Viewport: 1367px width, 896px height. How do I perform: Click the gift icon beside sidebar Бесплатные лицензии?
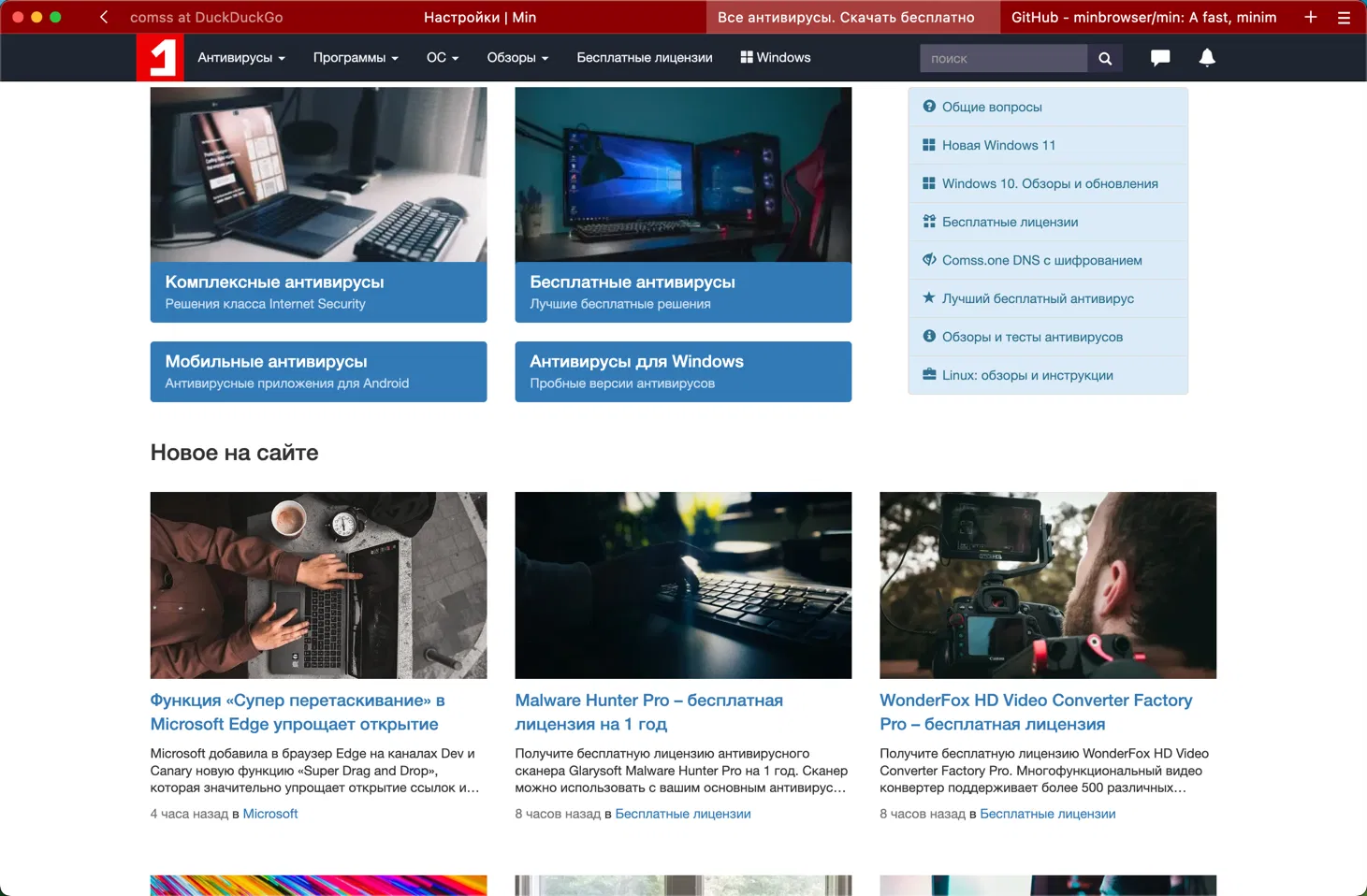point(929,222)
